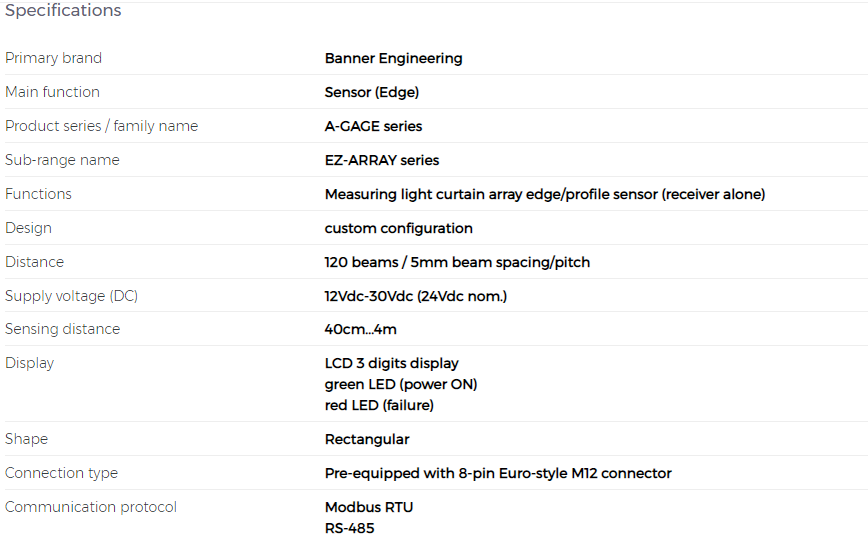Click the green LED (power ON) line

pos(401,384)
